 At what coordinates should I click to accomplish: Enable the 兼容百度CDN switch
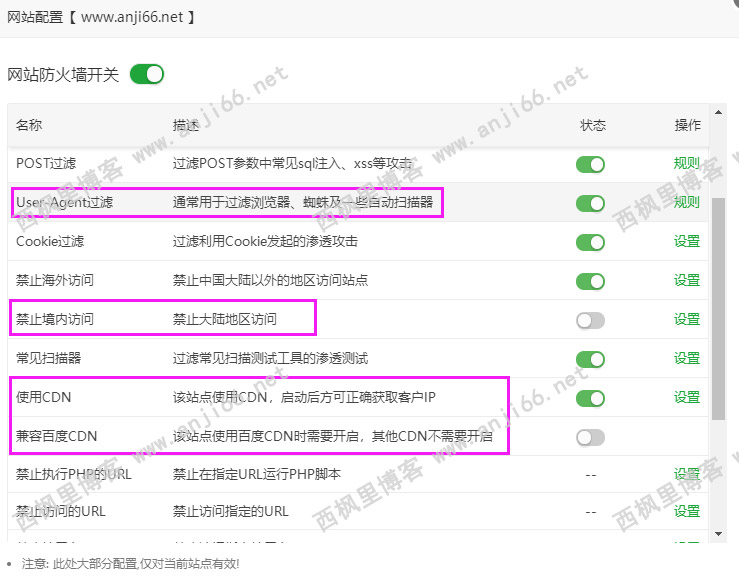(590, 437)
